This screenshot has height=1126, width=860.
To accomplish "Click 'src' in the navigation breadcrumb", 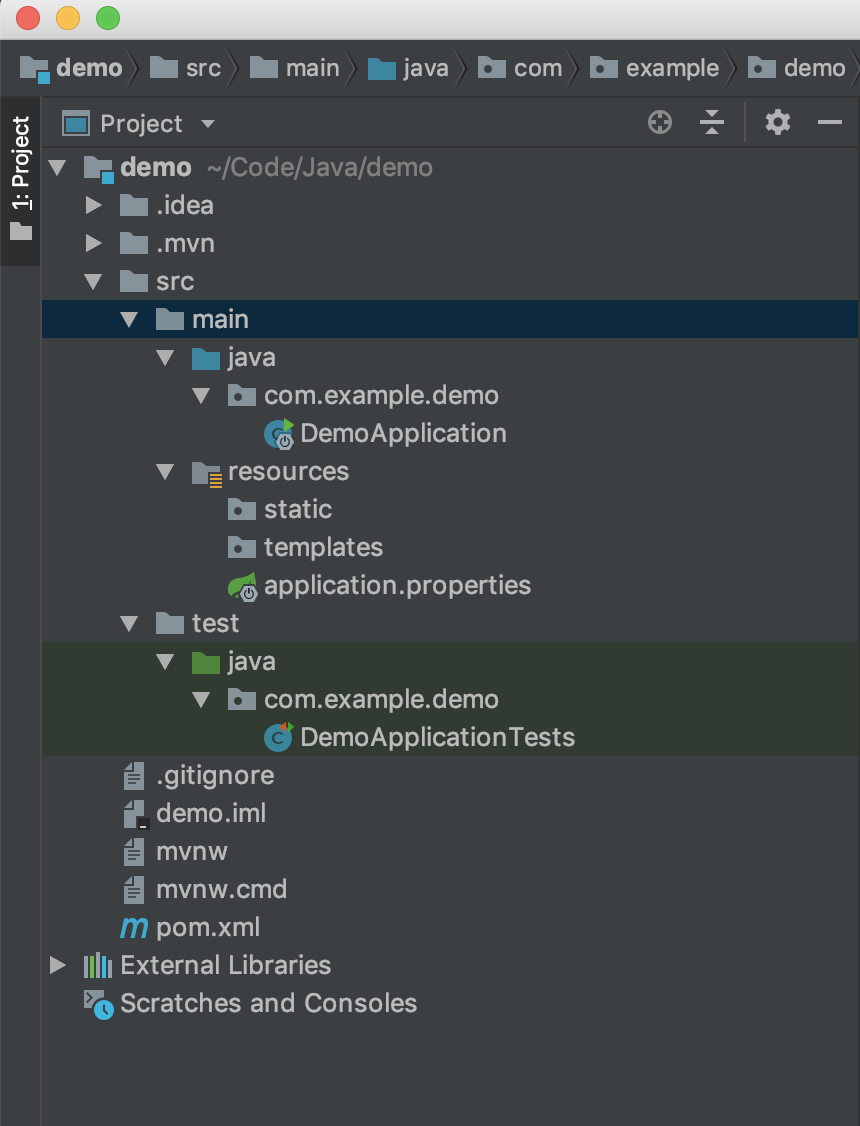I will pos(202,68).
